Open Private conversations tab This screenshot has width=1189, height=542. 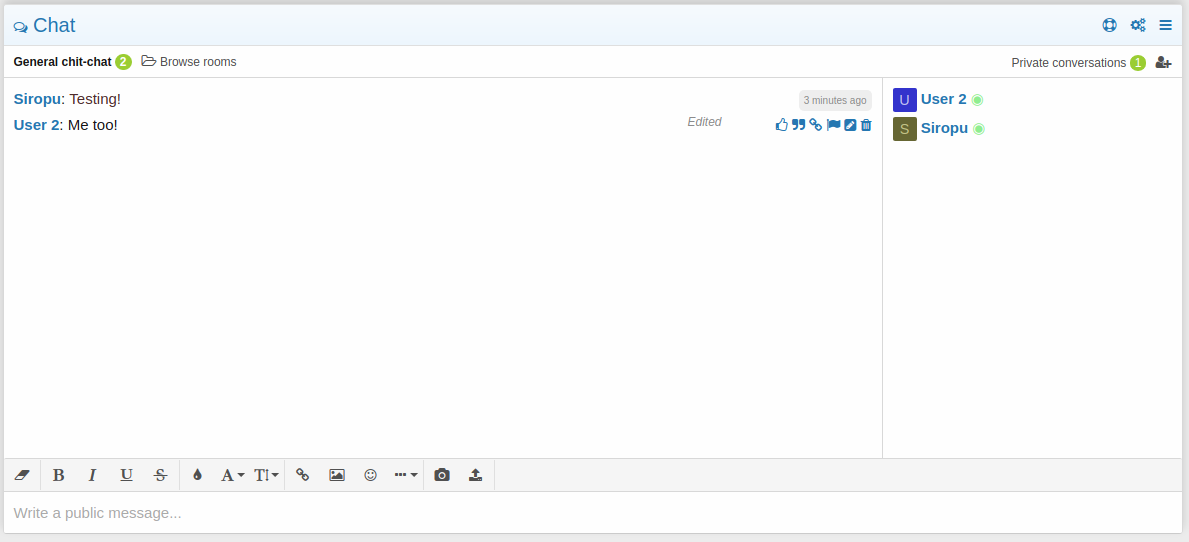click(1068, 63)
